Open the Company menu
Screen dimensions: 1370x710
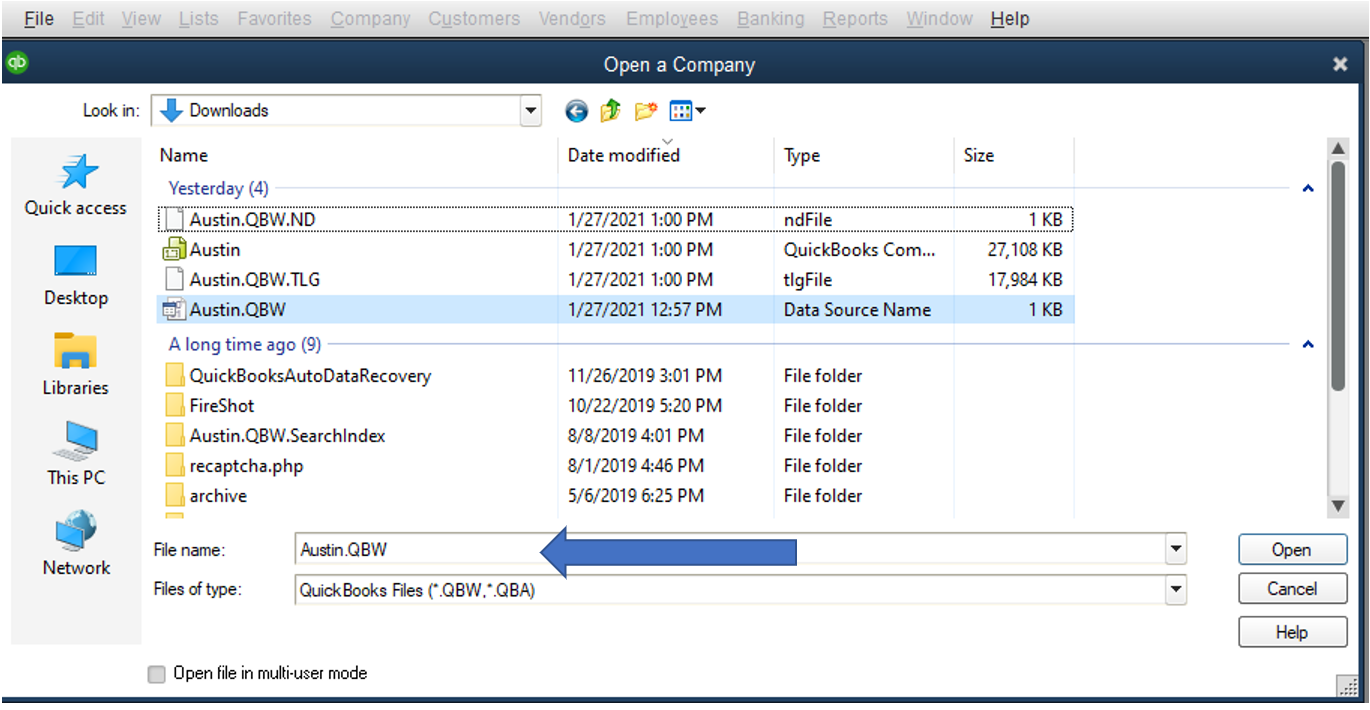371,19
